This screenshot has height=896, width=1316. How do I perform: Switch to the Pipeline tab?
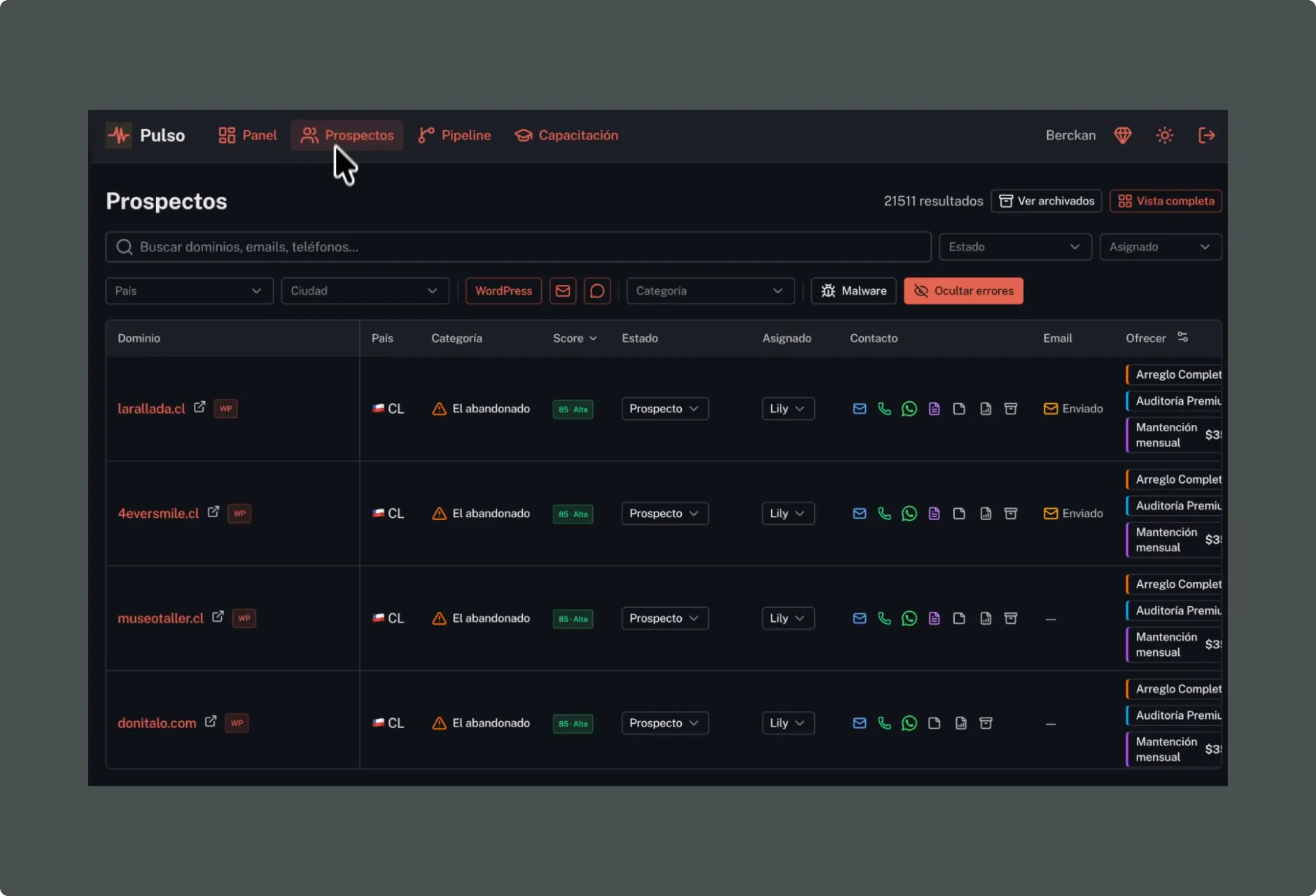tap(454, 135)
